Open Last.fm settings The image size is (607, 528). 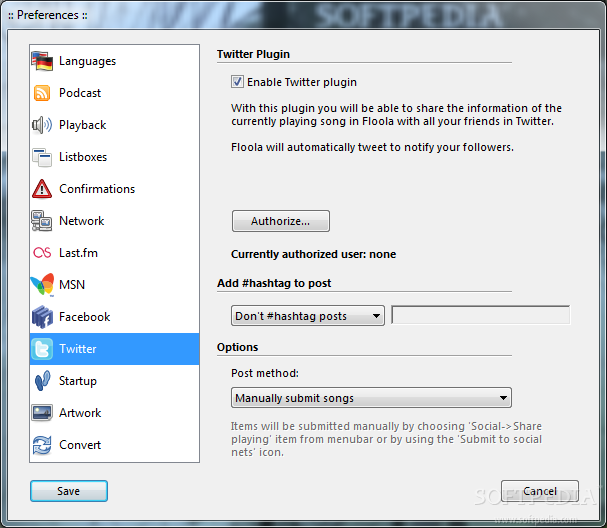115,253
